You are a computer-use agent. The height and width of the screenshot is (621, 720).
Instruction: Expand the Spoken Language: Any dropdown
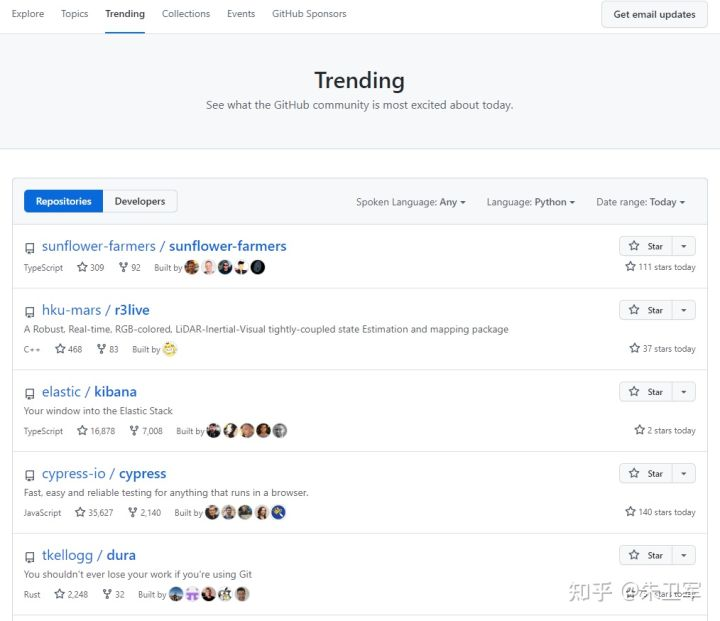pos(411,202)
